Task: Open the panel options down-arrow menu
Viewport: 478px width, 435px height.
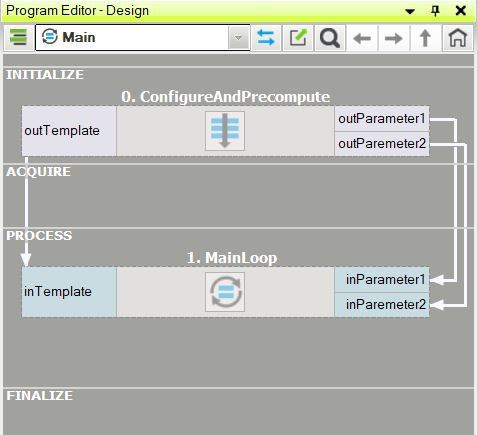Action: click(410, 11)
